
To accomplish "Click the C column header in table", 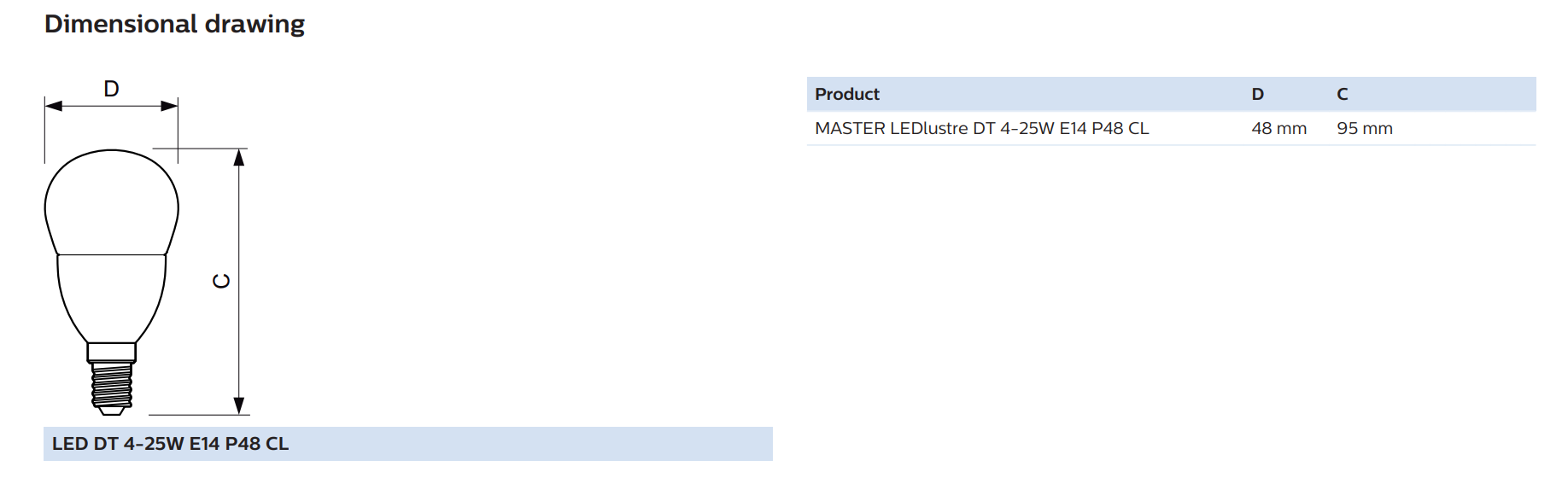I will (x=1343, y=94).
